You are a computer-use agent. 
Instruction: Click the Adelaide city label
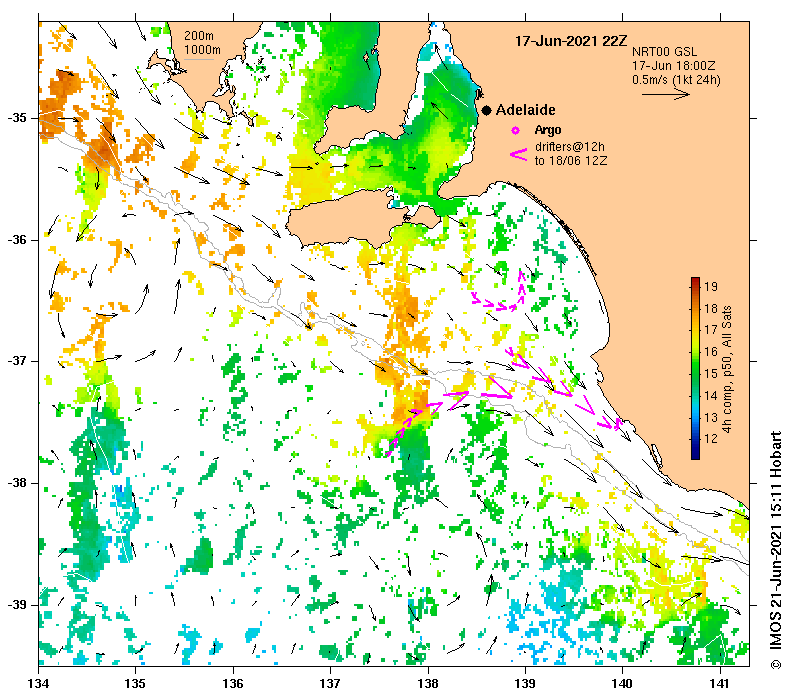tap(526, 110)
